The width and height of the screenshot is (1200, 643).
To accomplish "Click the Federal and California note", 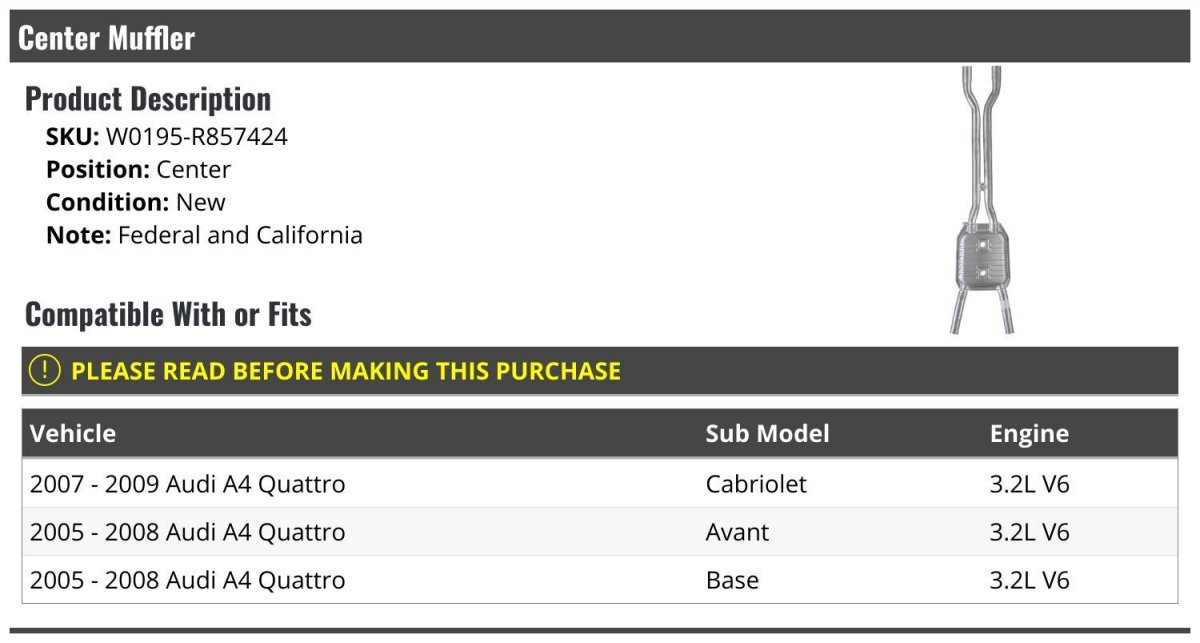I will click(240, 236).
